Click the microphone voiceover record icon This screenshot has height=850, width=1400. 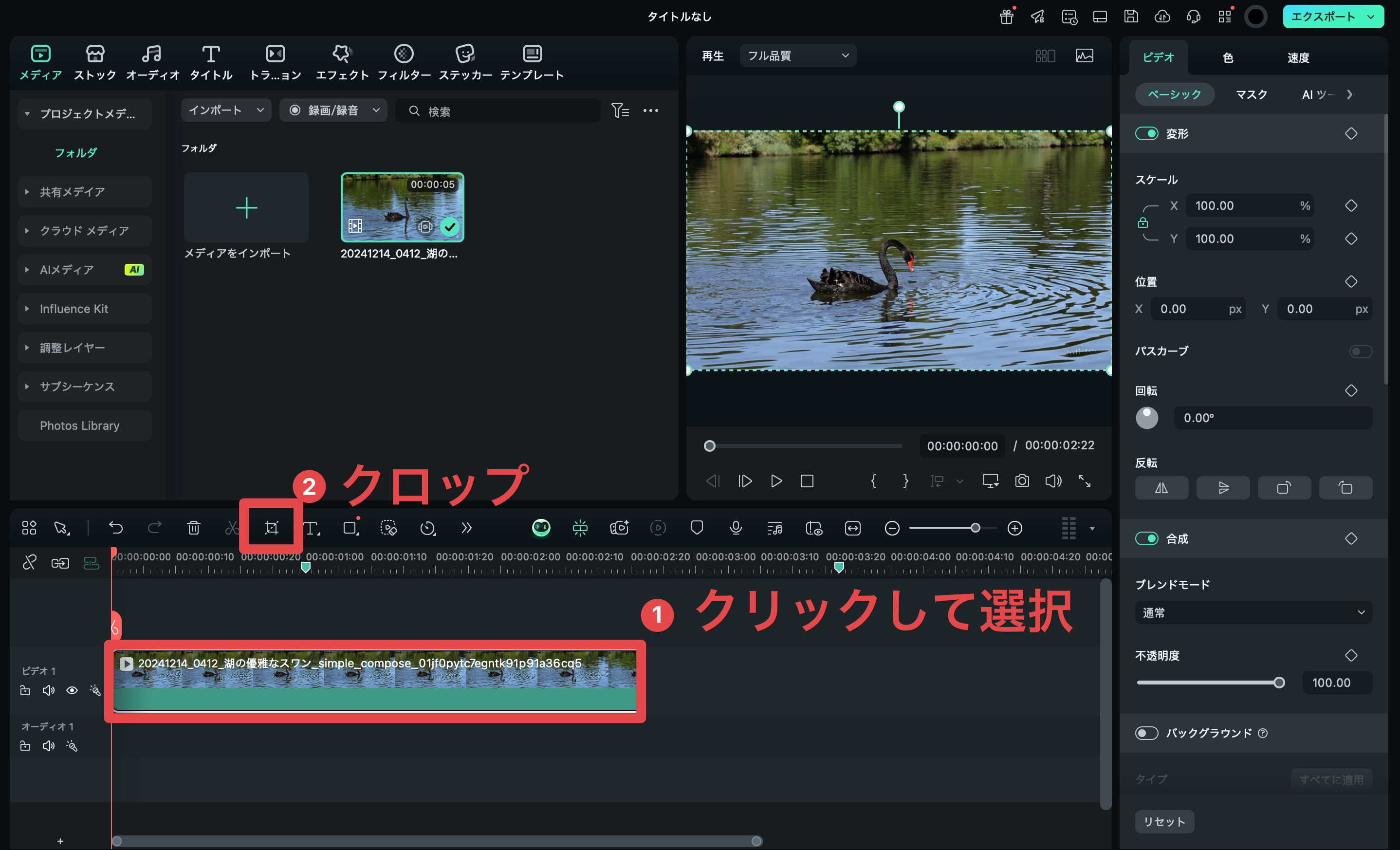(x=736, y=528)
